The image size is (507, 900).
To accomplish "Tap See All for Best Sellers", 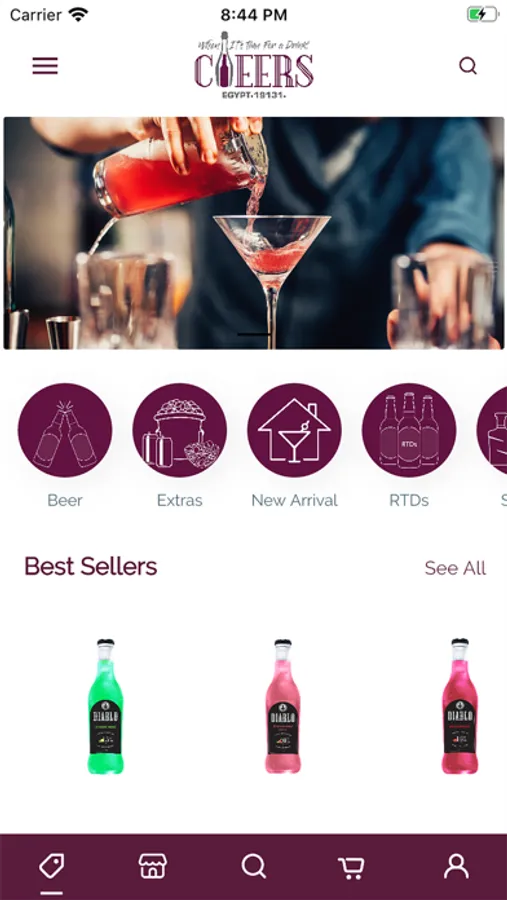I will [455, 568].
